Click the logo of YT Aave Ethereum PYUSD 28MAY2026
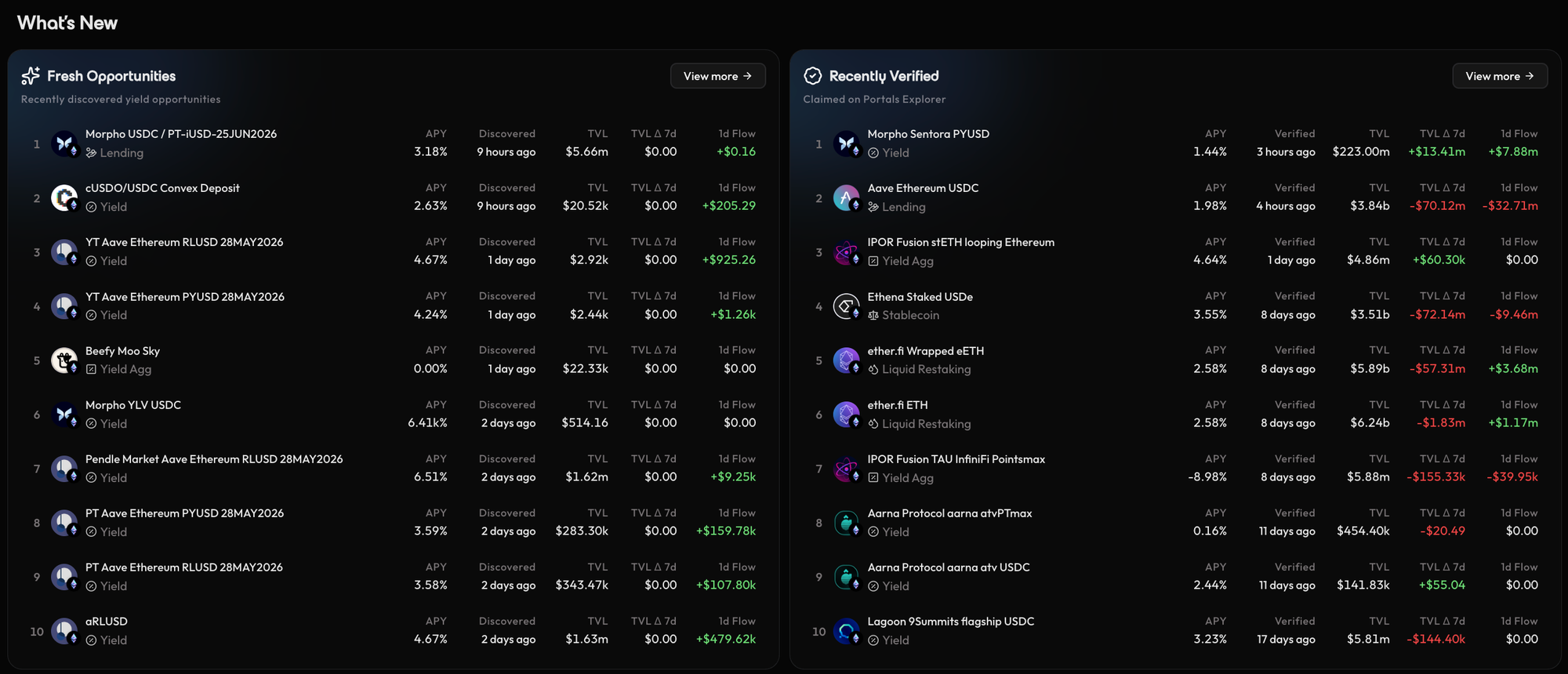This screenshot has width=1568, height=674. [64, 306]
